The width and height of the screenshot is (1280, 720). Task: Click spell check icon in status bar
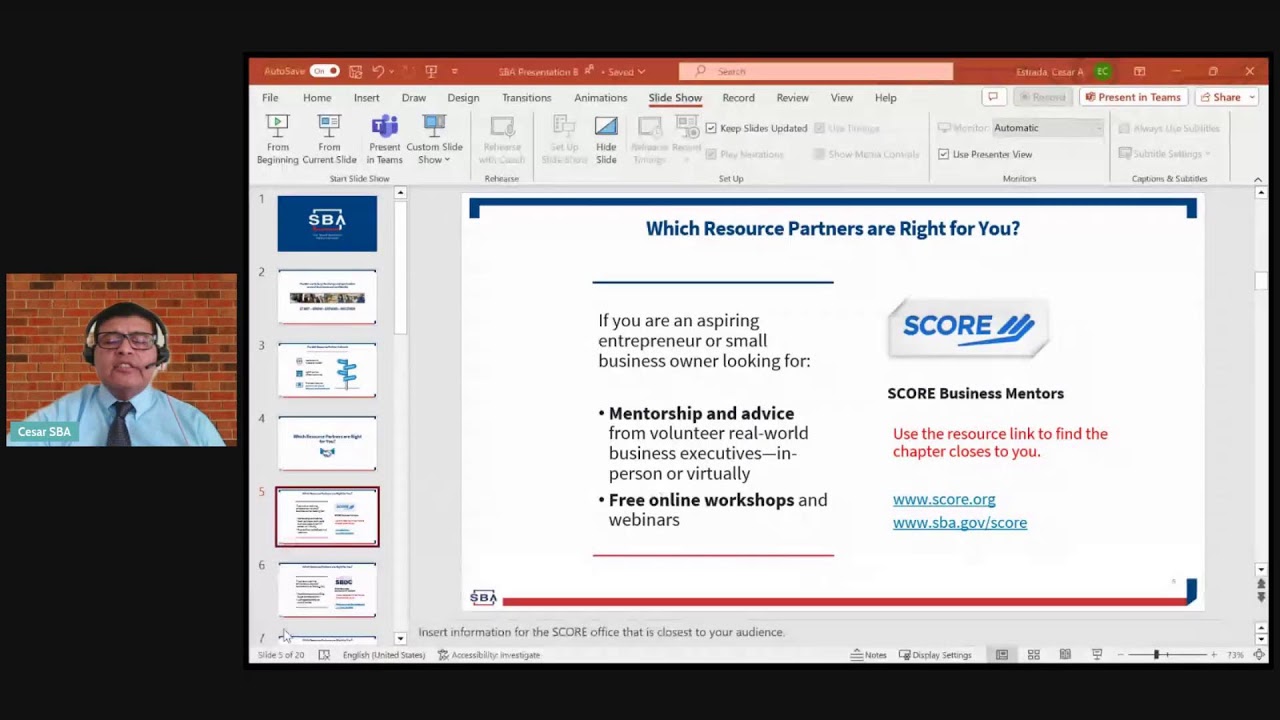[324, 655]
